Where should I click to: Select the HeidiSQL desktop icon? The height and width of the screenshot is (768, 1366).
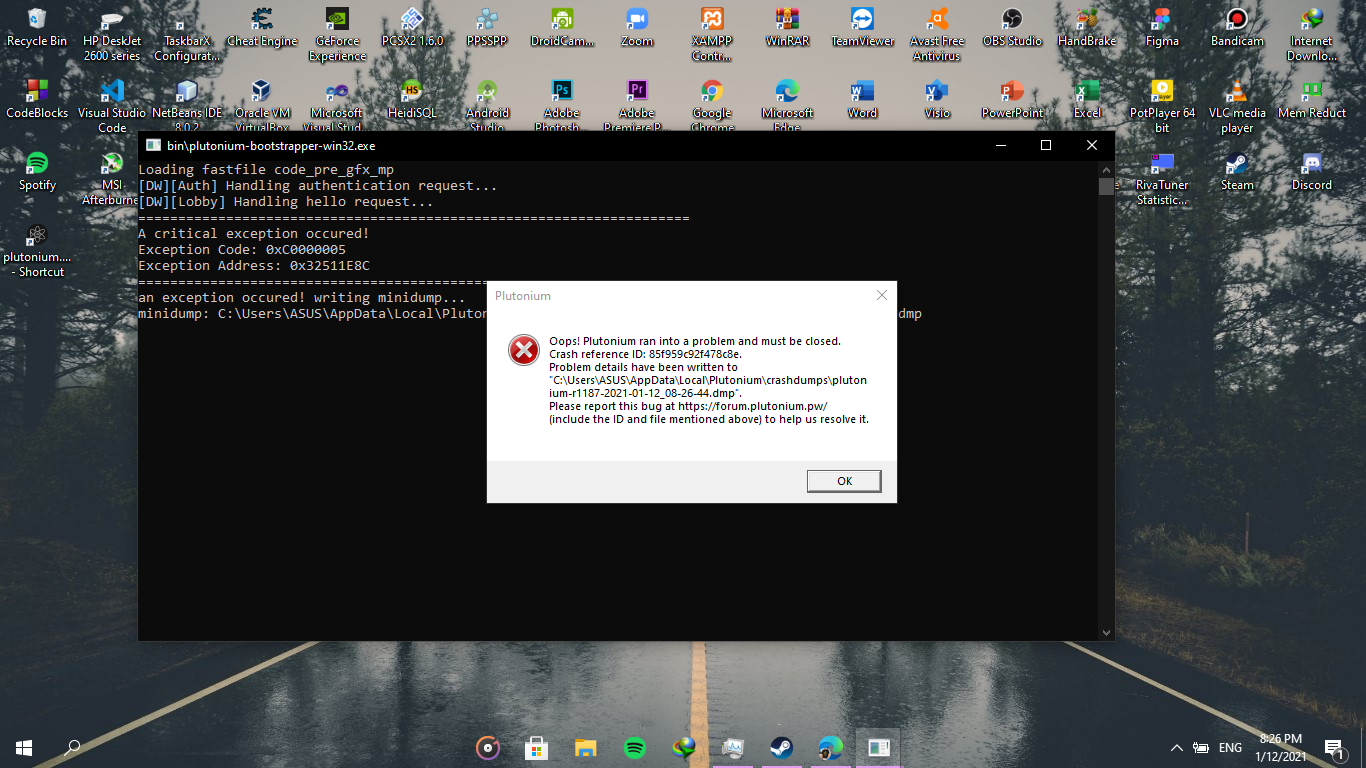[412, 100]
